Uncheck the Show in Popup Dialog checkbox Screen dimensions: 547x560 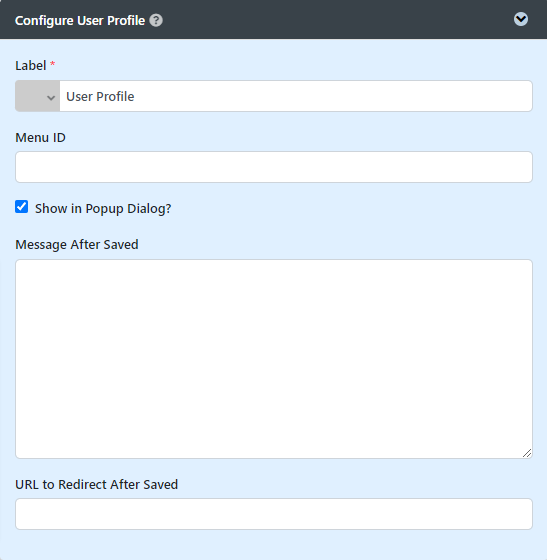tap(22, 207)
